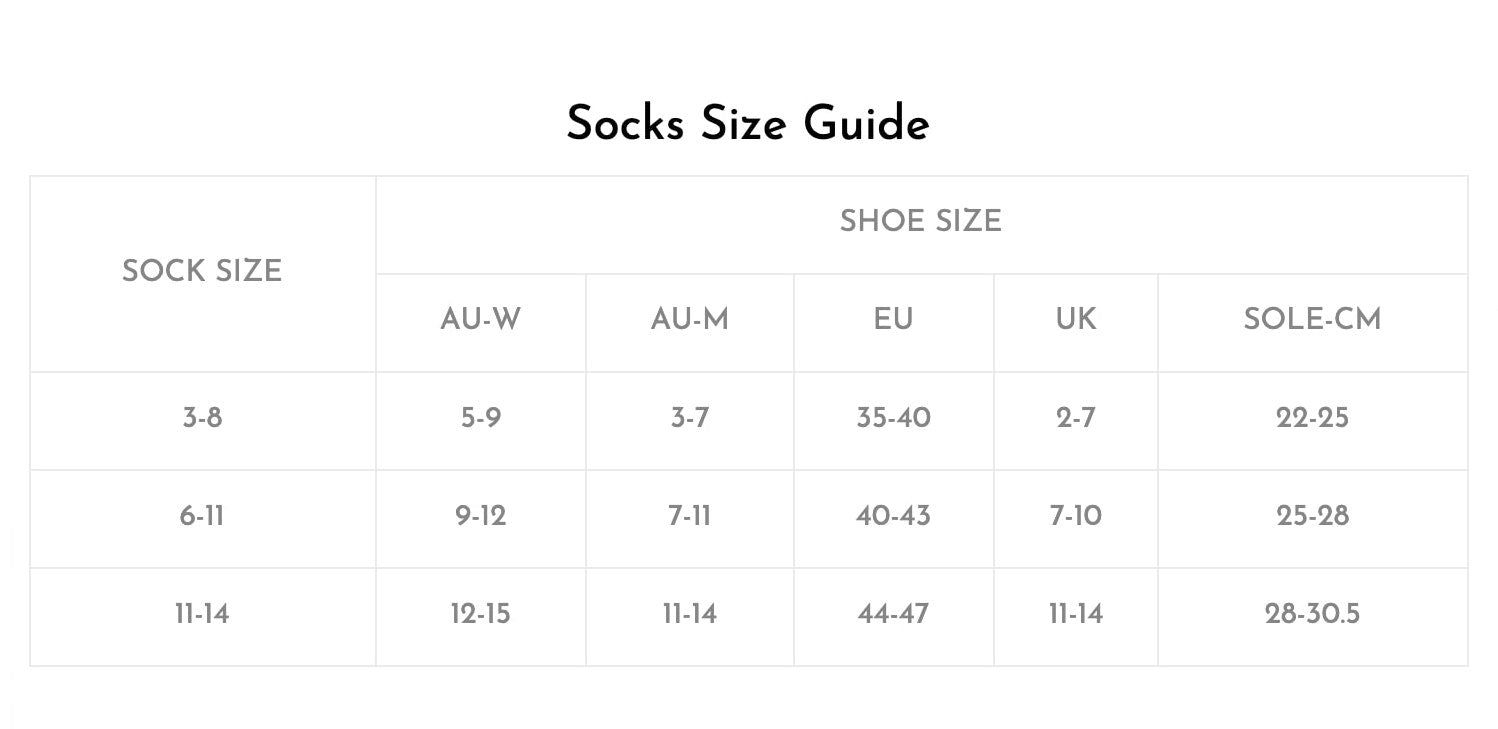Click the 6-11 sock size cell
The width and height of the screenshot is (1498, 729).
point(202,515)
